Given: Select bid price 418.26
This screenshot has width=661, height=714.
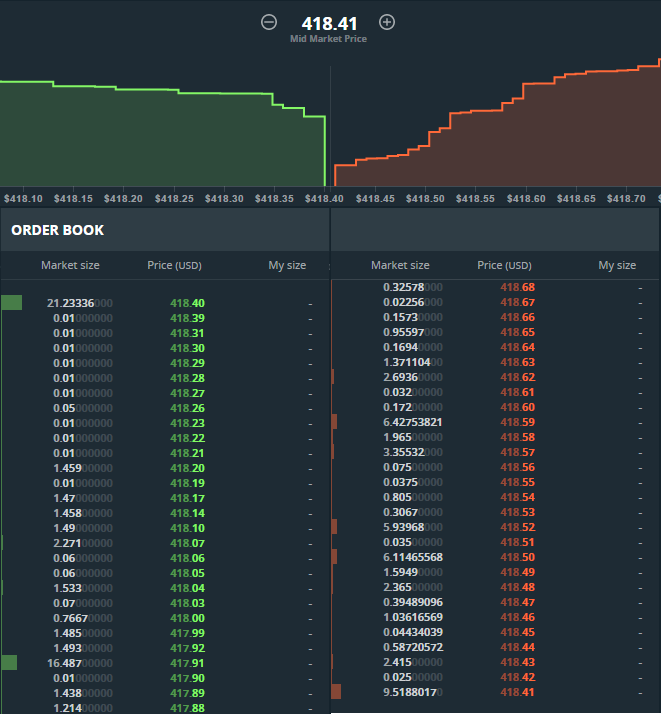Looking at the screenshot, I should [x=187, y=408].
